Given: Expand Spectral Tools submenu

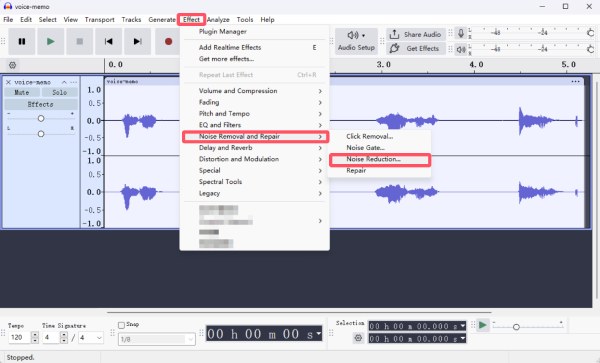Looking at the screenshot, I should point(254,182).
